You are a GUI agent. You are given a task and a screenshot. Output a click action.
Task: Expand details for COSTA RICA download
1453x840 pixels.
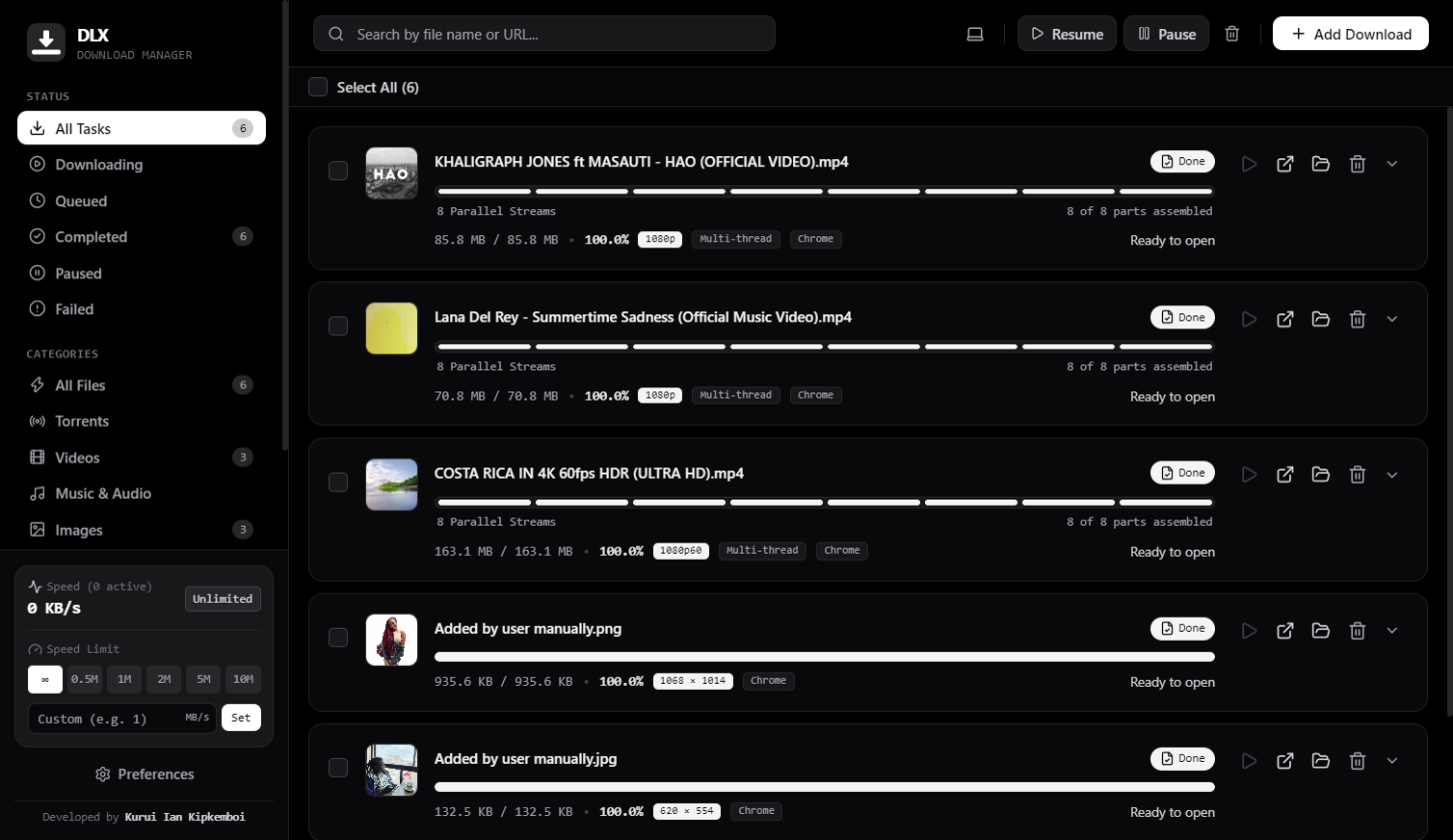[x=1392, y=474]
